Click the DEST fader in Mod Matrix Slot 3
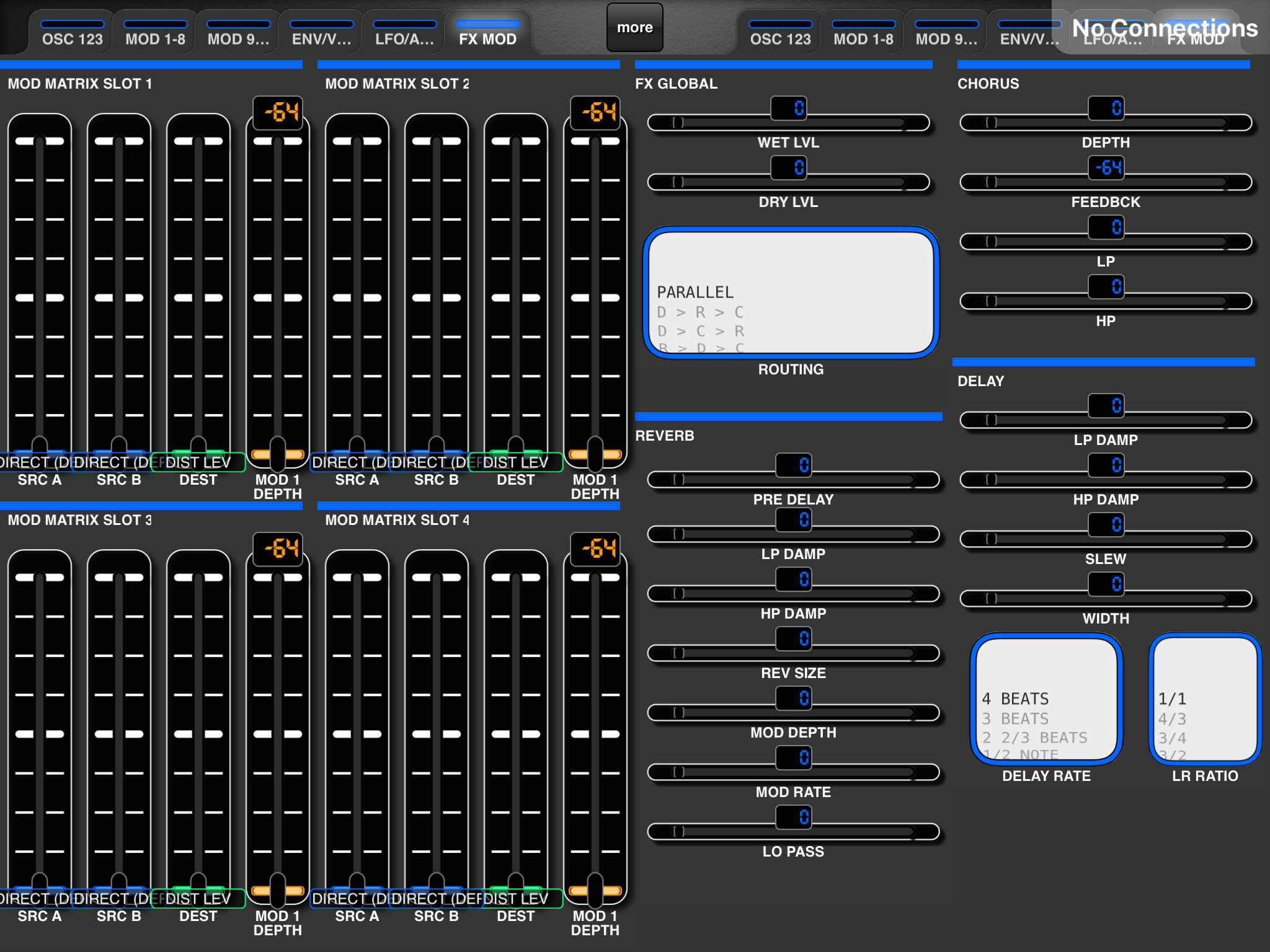The image size is (1270, 952). point(198,728)
